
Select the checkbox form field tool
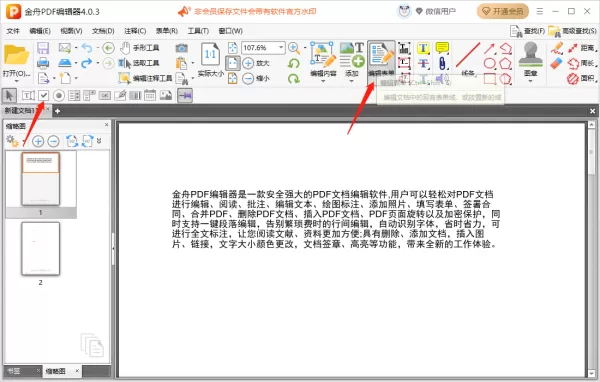(44, 95)
